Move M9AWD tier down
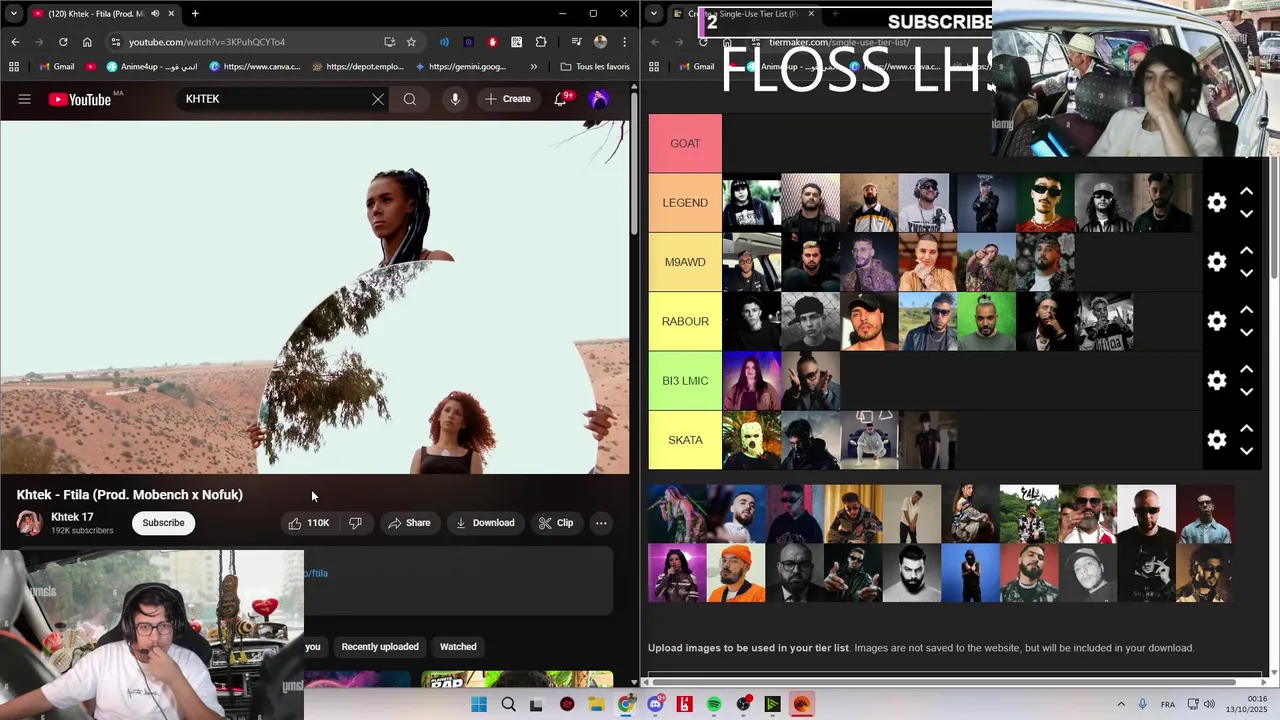This screenshot has height=720, width=1280. click(1246, 273)
